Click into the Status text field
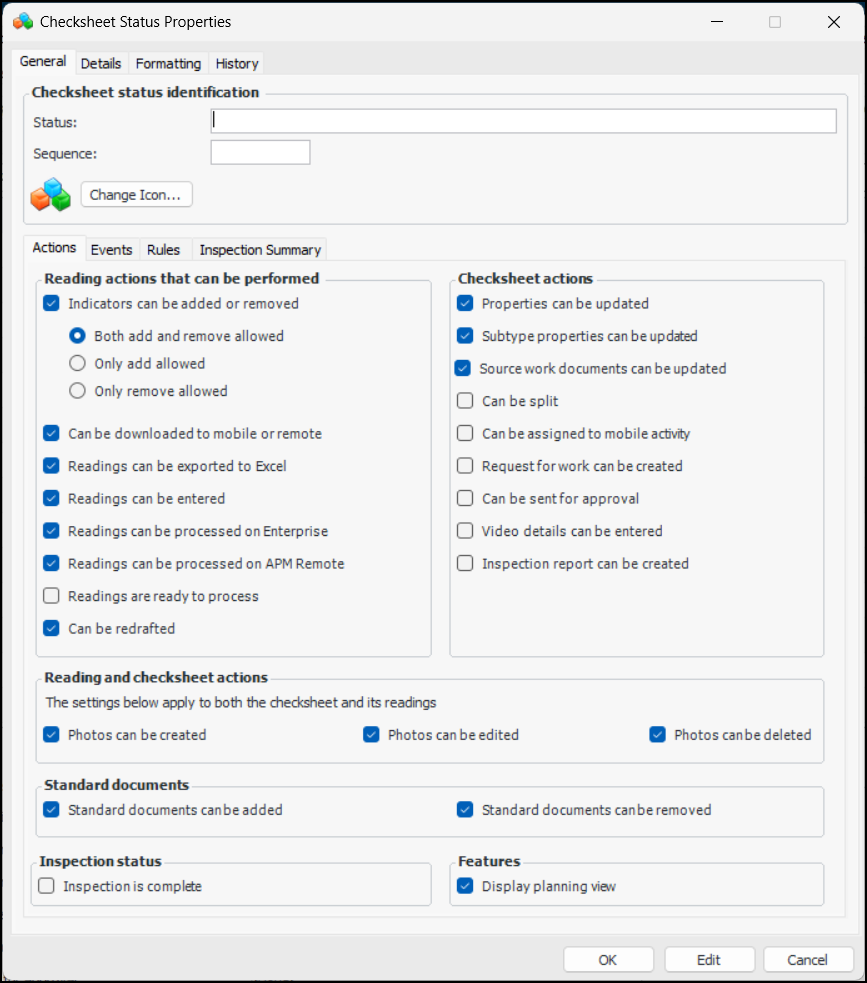This screenshot has height=983, width=867. 523,121
